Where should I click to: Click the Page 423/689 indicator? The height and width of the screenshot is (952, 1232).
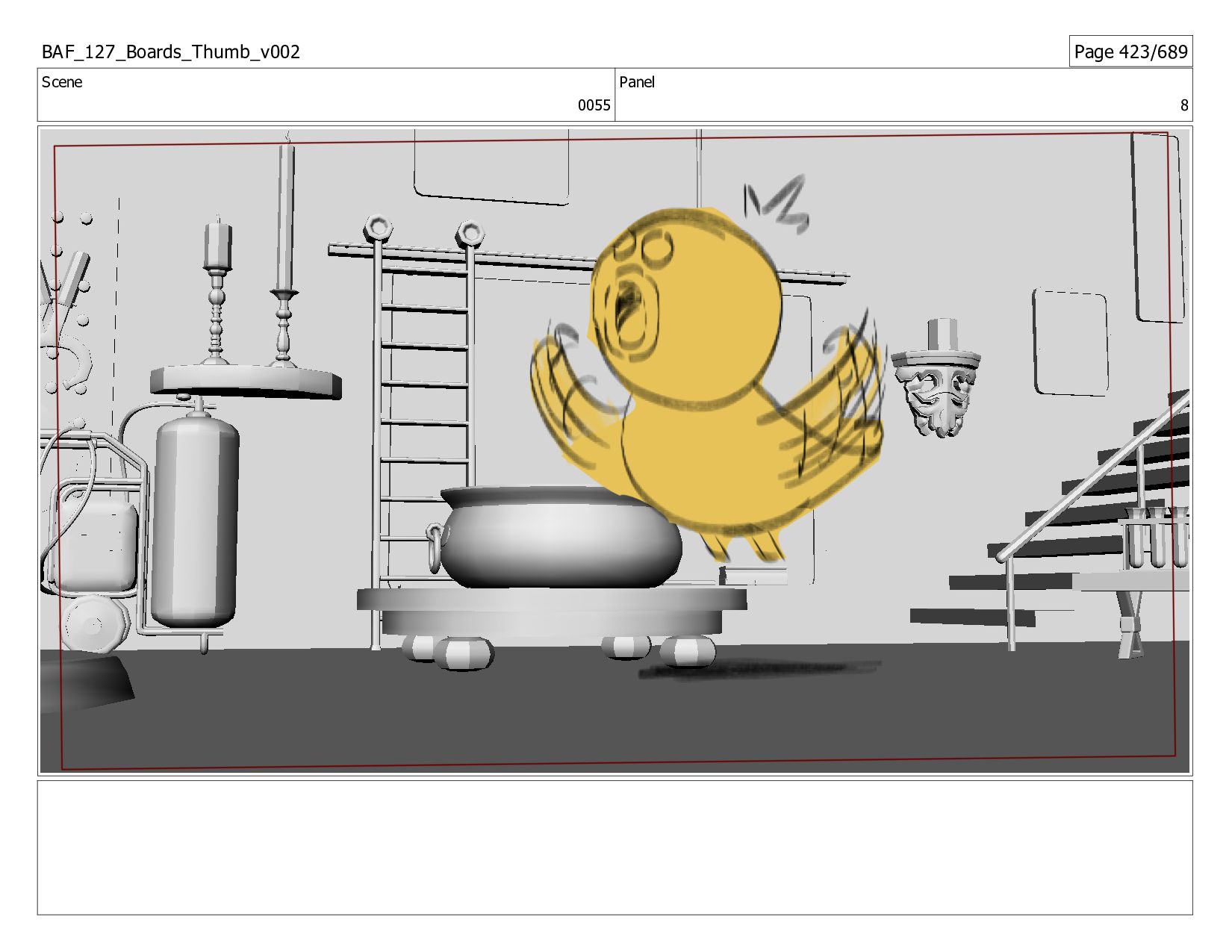tap(1130, 52)
